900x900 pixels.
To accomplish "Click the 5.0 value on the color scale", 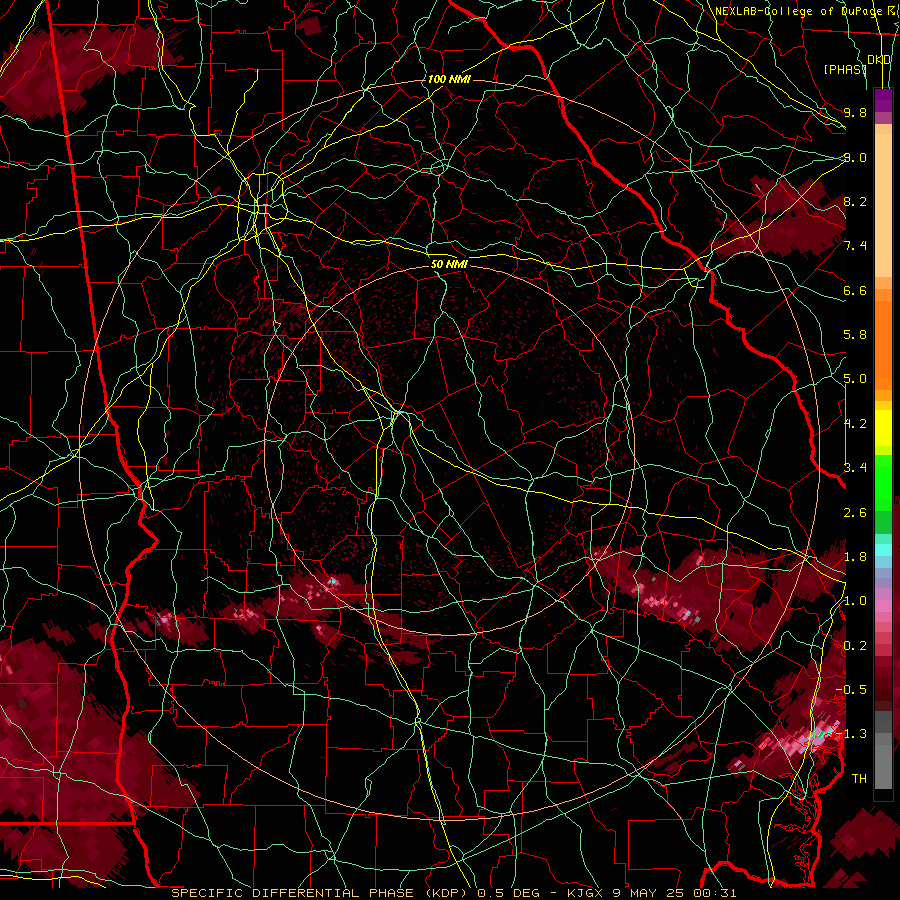I will click(855, 379).
